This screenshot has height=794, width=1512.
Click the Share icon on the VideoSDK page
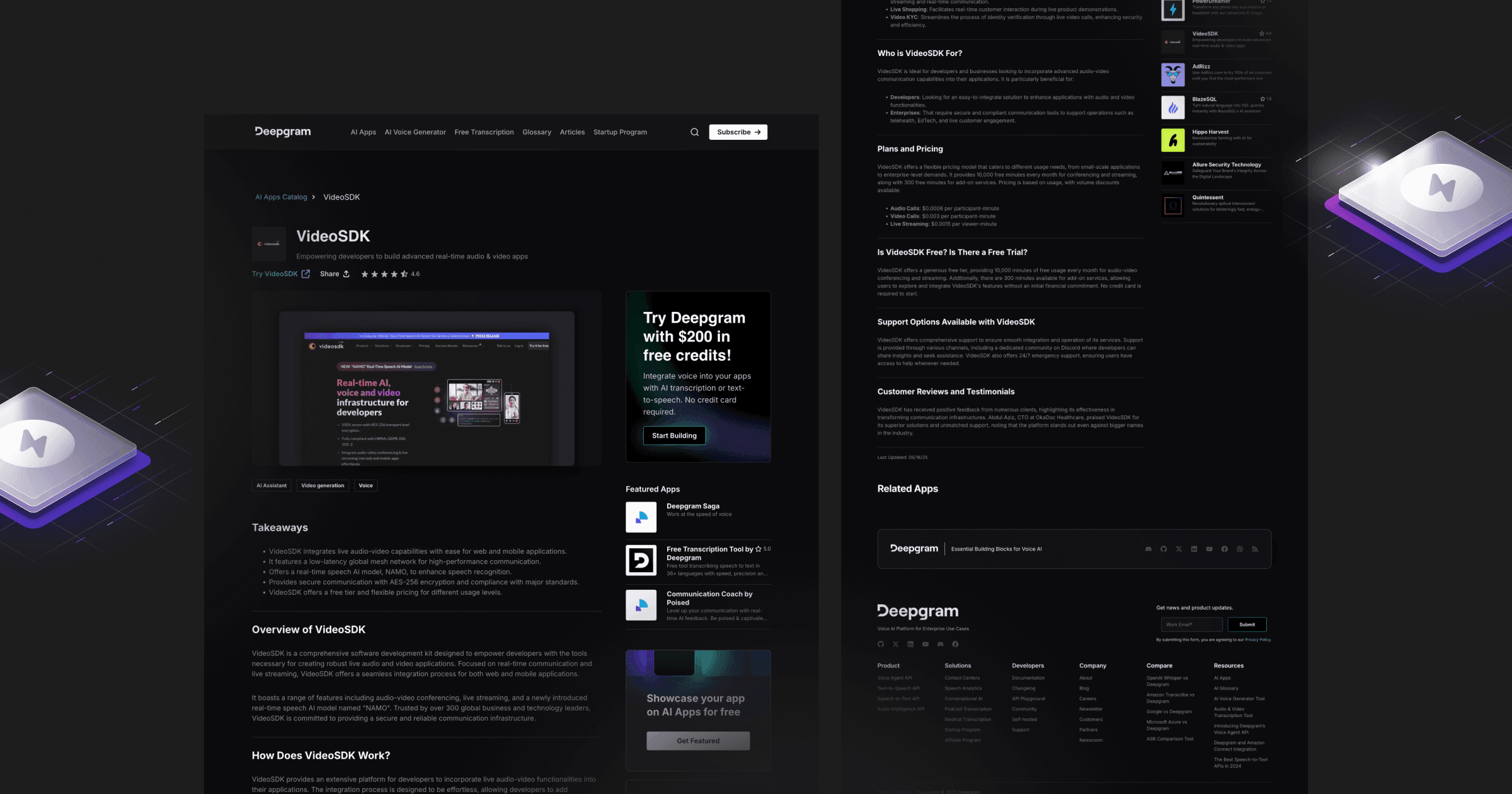346,273
